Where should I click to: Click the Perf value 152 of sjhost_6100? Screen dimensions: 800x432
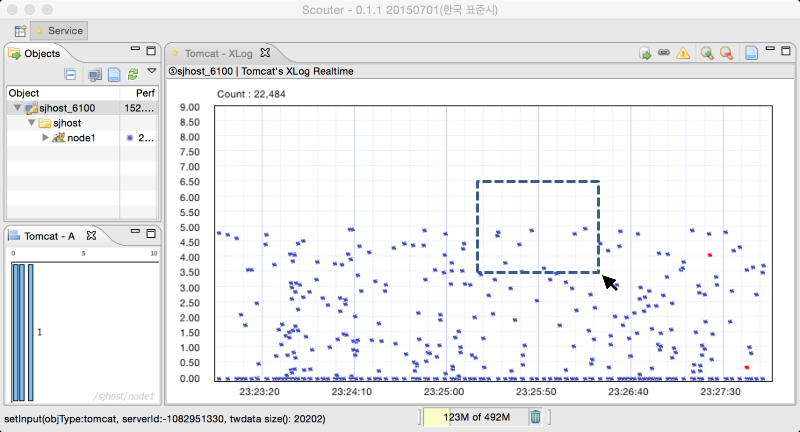point(139,108)
